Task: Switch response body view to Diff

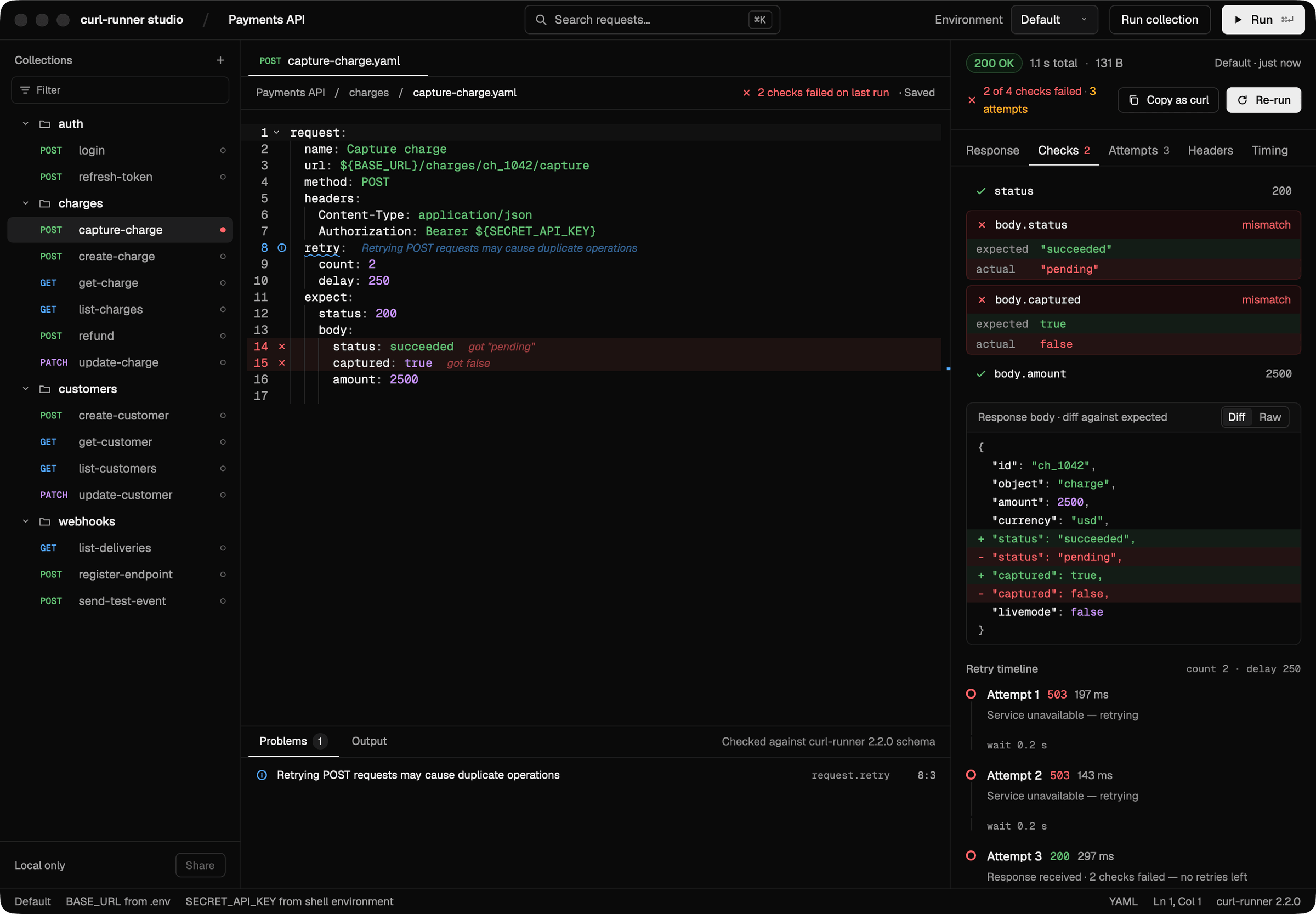Action: click(1236, 417)
